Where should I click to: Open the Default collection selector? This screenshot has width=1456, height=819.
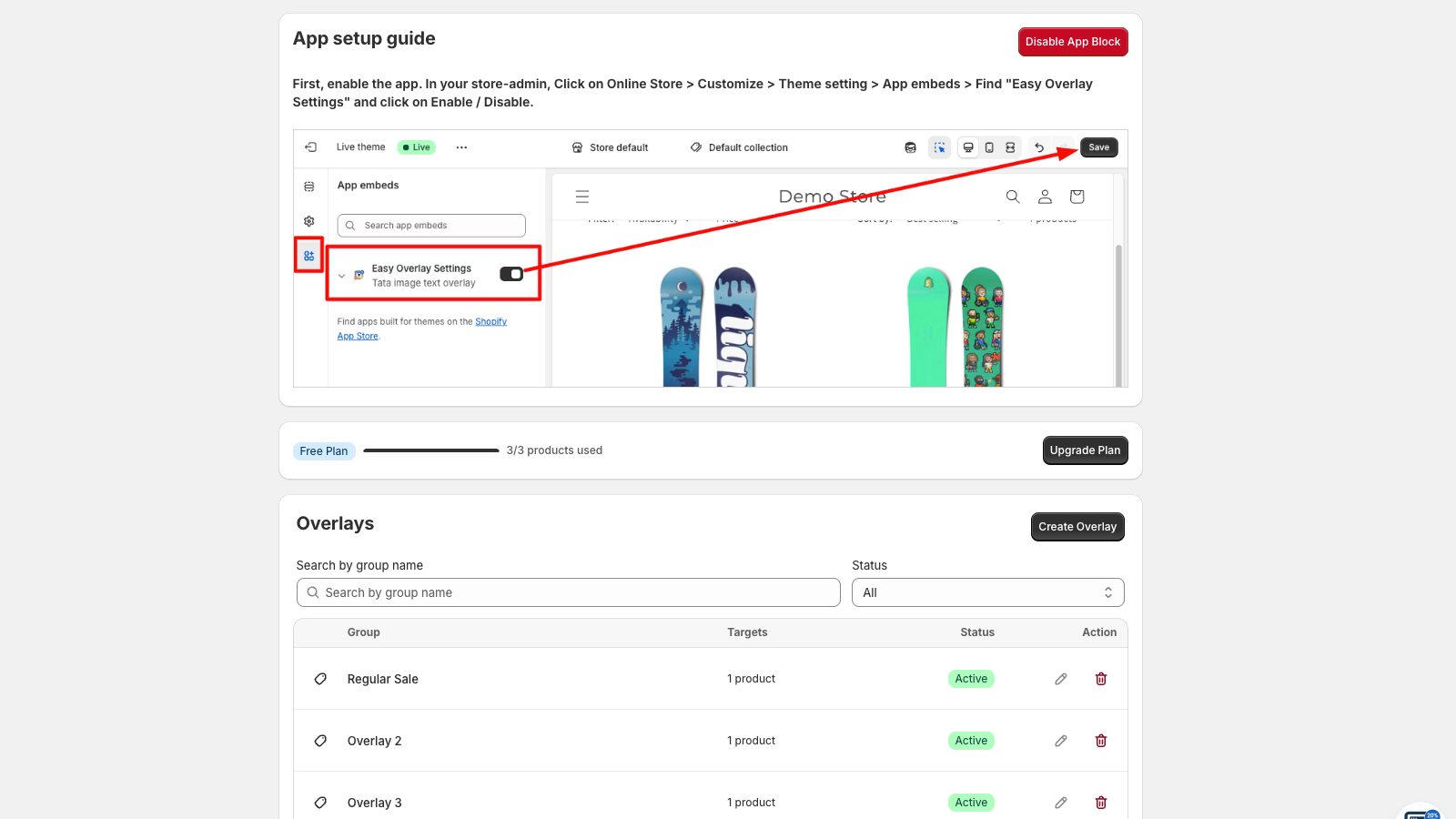738,147
